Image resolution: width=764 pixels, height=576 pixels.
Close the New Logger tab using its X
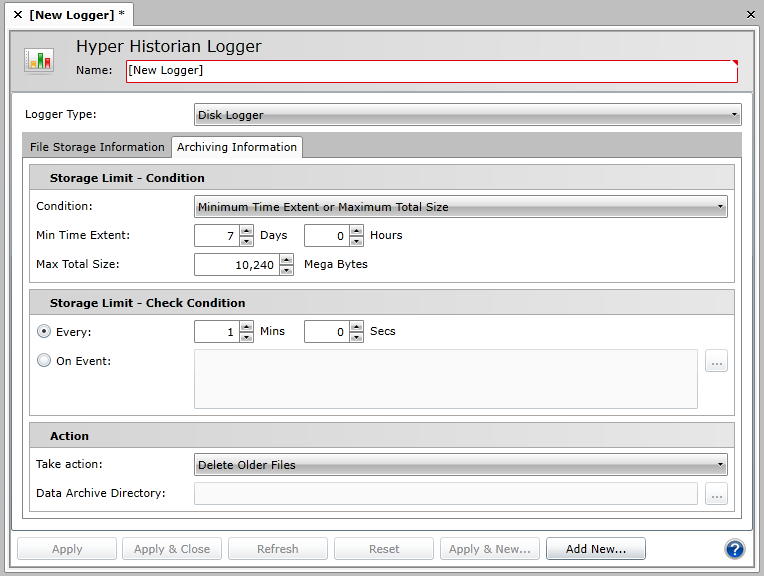[18, 15]
